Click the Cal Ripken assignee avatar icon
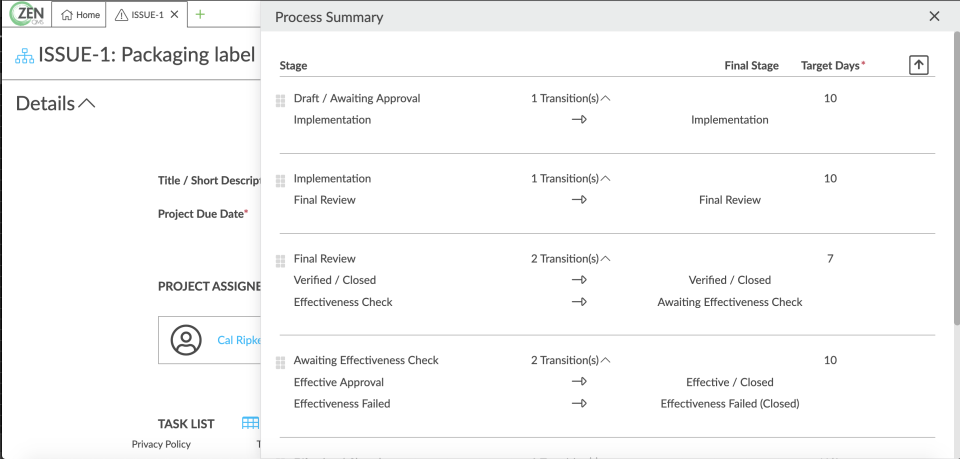 coord(186,340)
